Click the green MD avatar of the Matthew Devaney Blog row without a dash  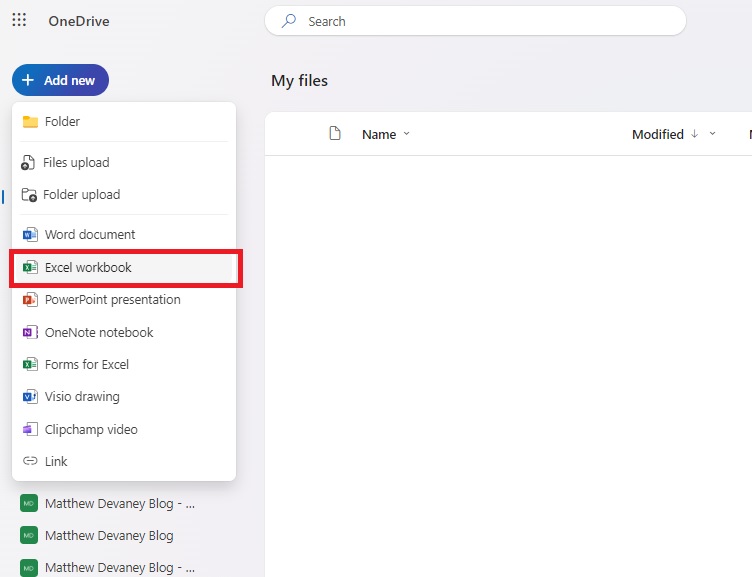click(29, 535)
